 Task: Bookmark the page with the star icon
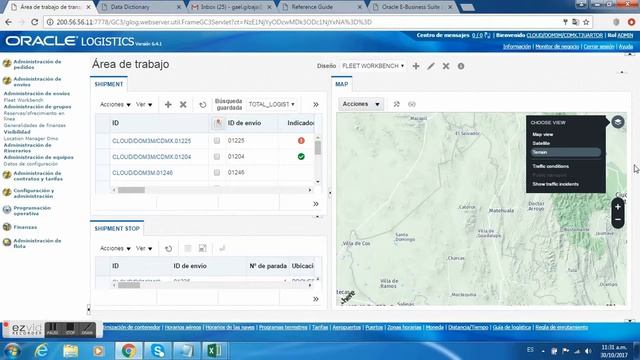(586, 22)
